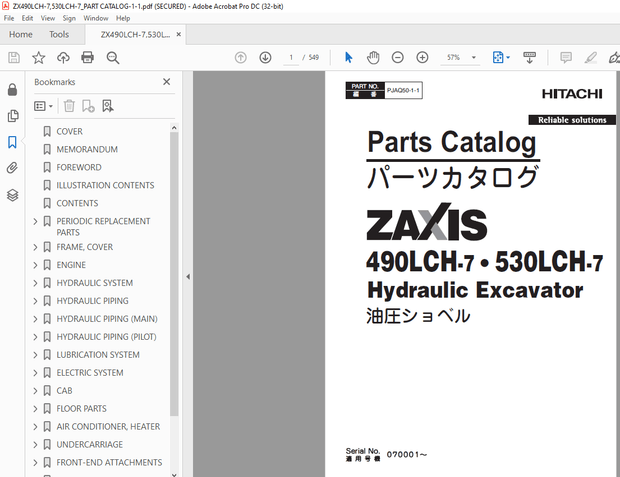The width and height of the screenshot is (620, 477).
Task: Expand CAB bookmark arrow
Action: click(35, 391)
